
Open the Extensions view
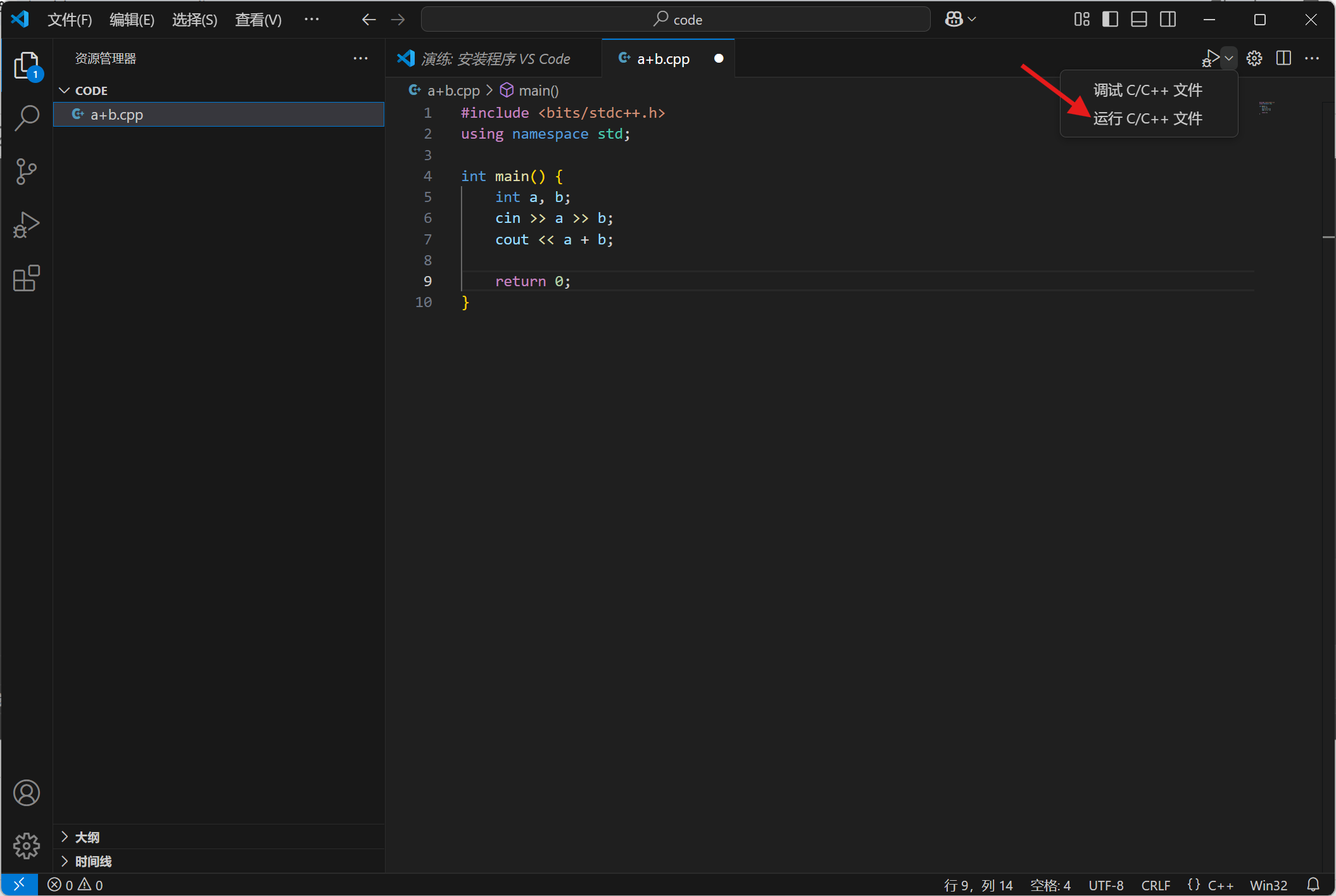click(x=27, y=278)
